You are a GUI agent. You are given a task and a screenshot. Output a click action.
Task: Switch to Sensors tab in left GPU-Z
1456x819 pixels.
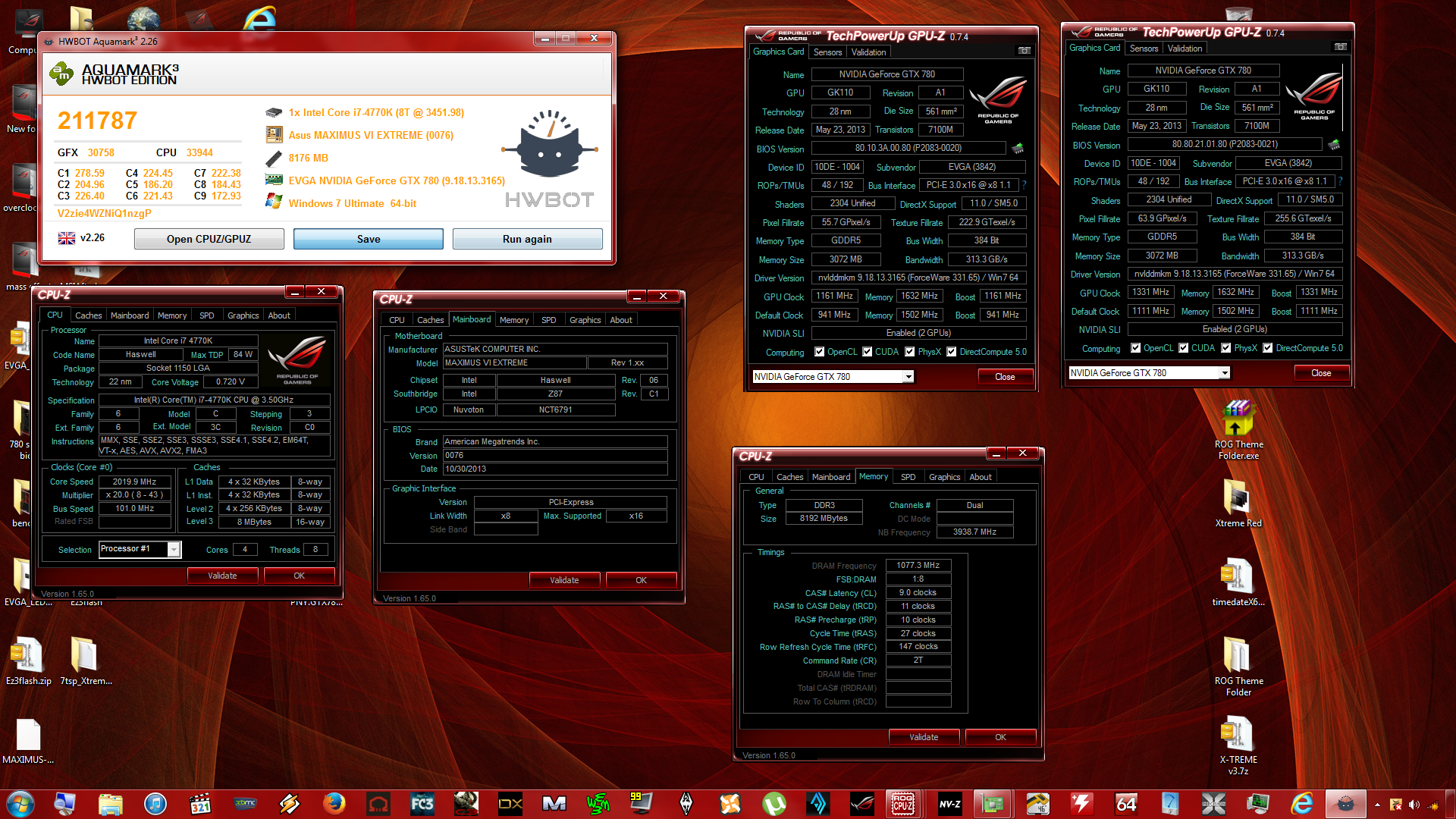pyautogui.click(x=827, y=52)
